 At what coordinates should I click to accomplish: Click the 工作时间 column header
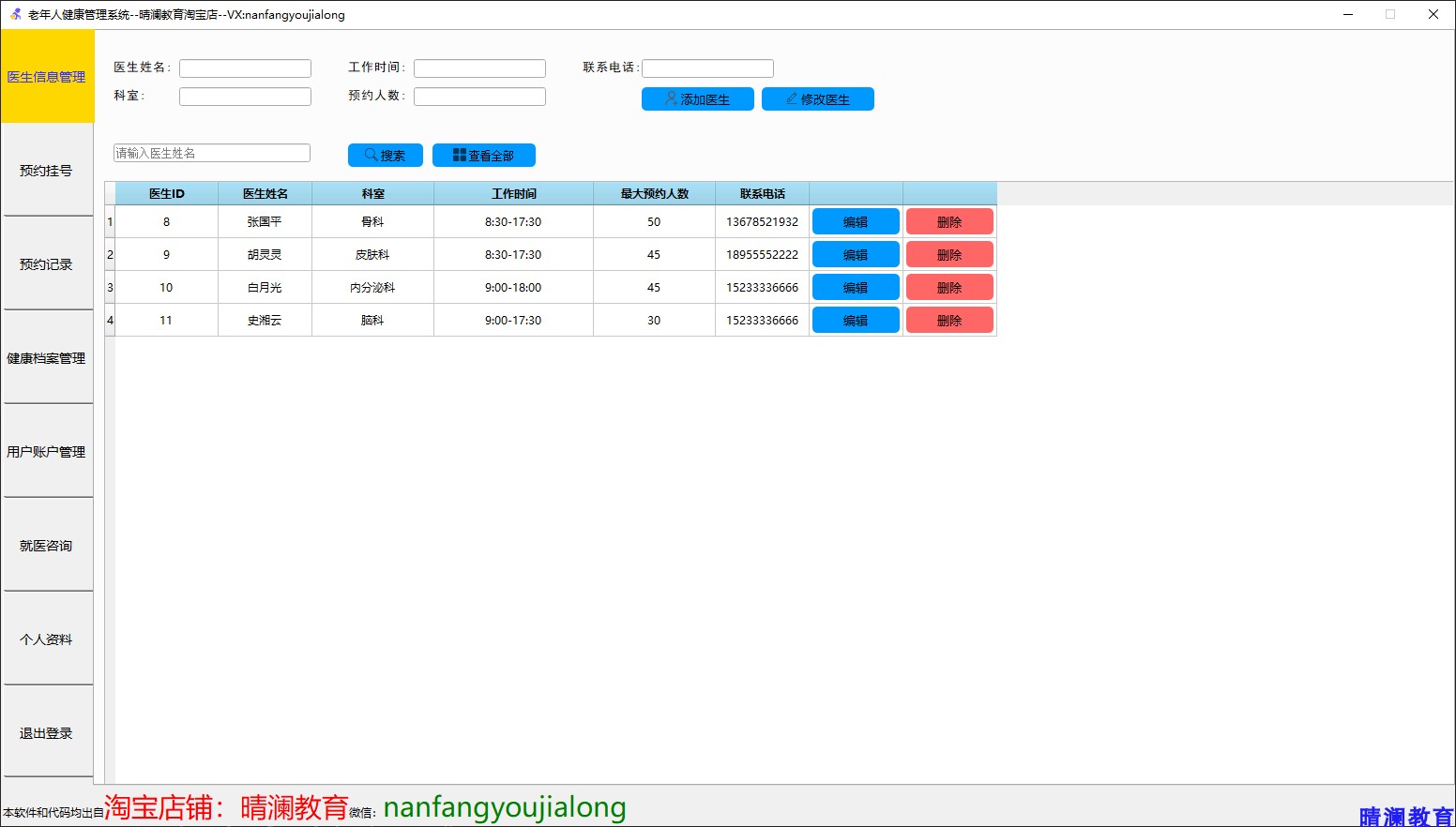[x=514, y=194]
